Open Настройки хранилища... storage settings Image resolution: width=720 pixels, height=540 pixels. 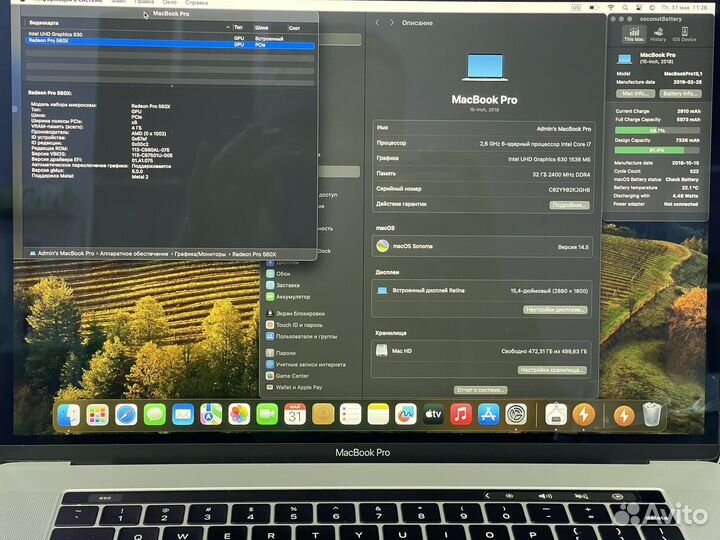(x=552, y=370)
